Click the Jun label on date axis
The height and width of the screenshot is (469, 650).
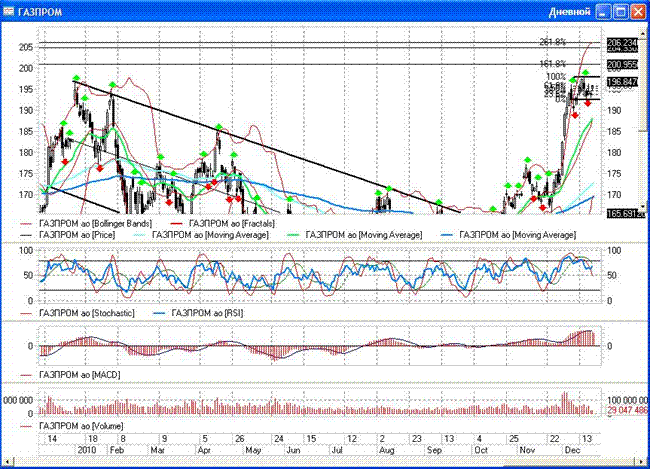pyautogui.click(x=293, y=450)
